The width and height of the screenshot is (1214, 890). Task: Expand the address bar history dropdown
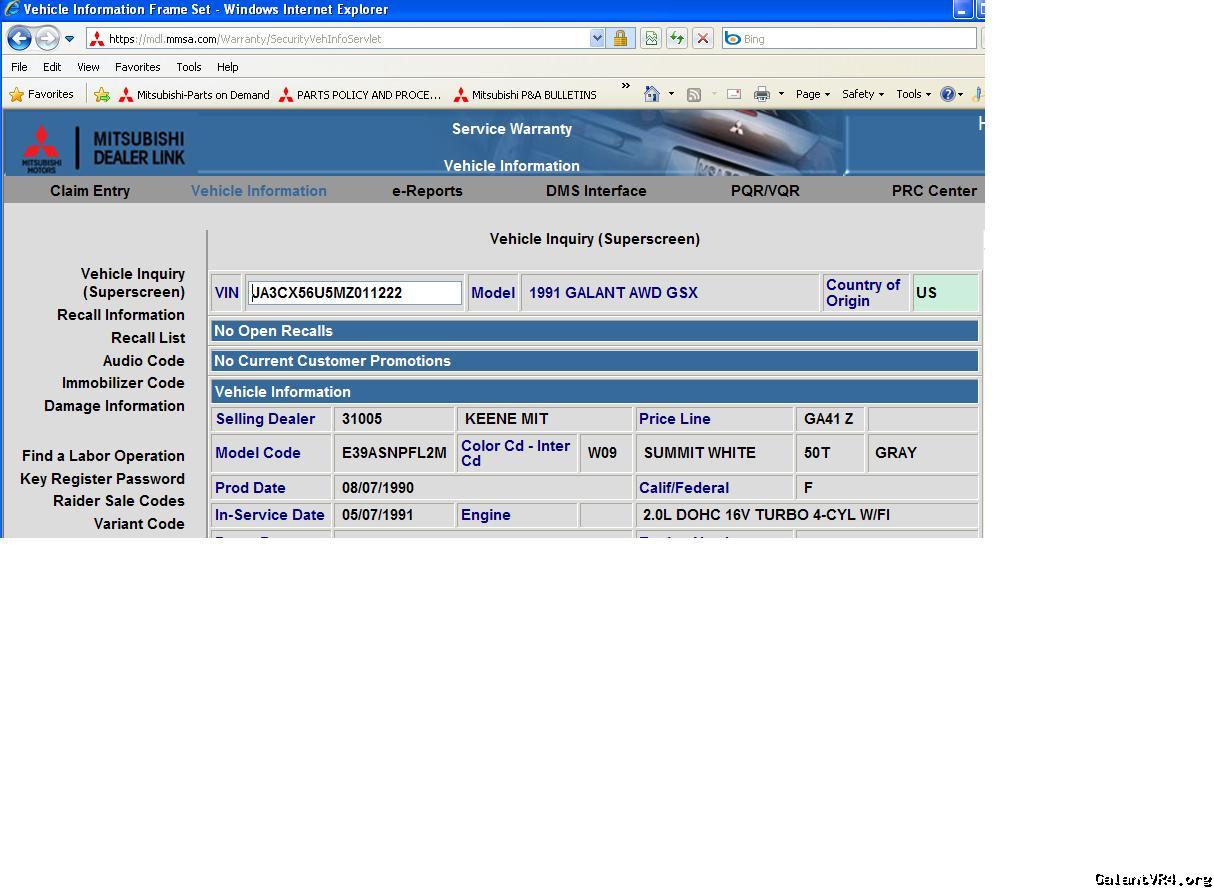(x=597, y=39)
